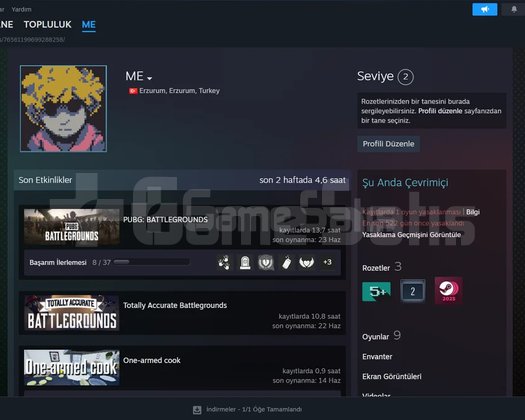Click the level 2 badge icon
Screen dimensions: 525x420
point(413,291)
